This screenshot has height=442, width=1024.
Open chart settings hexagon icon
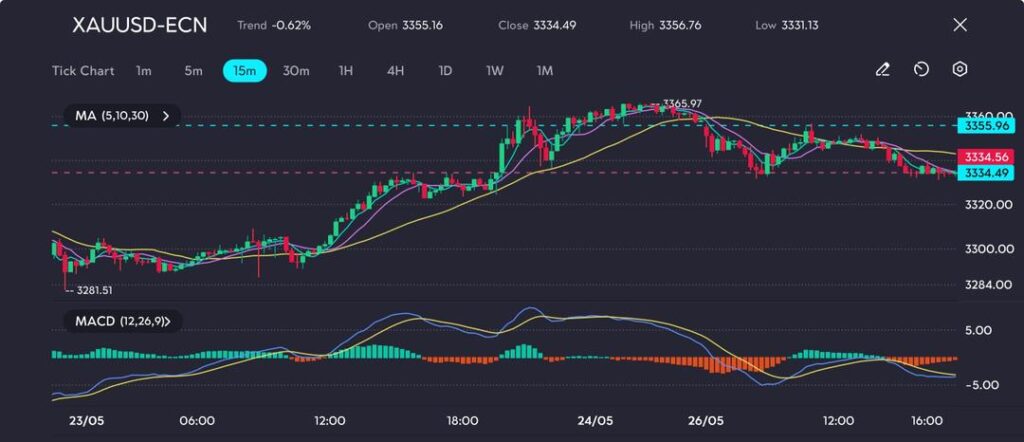point(959,70)
